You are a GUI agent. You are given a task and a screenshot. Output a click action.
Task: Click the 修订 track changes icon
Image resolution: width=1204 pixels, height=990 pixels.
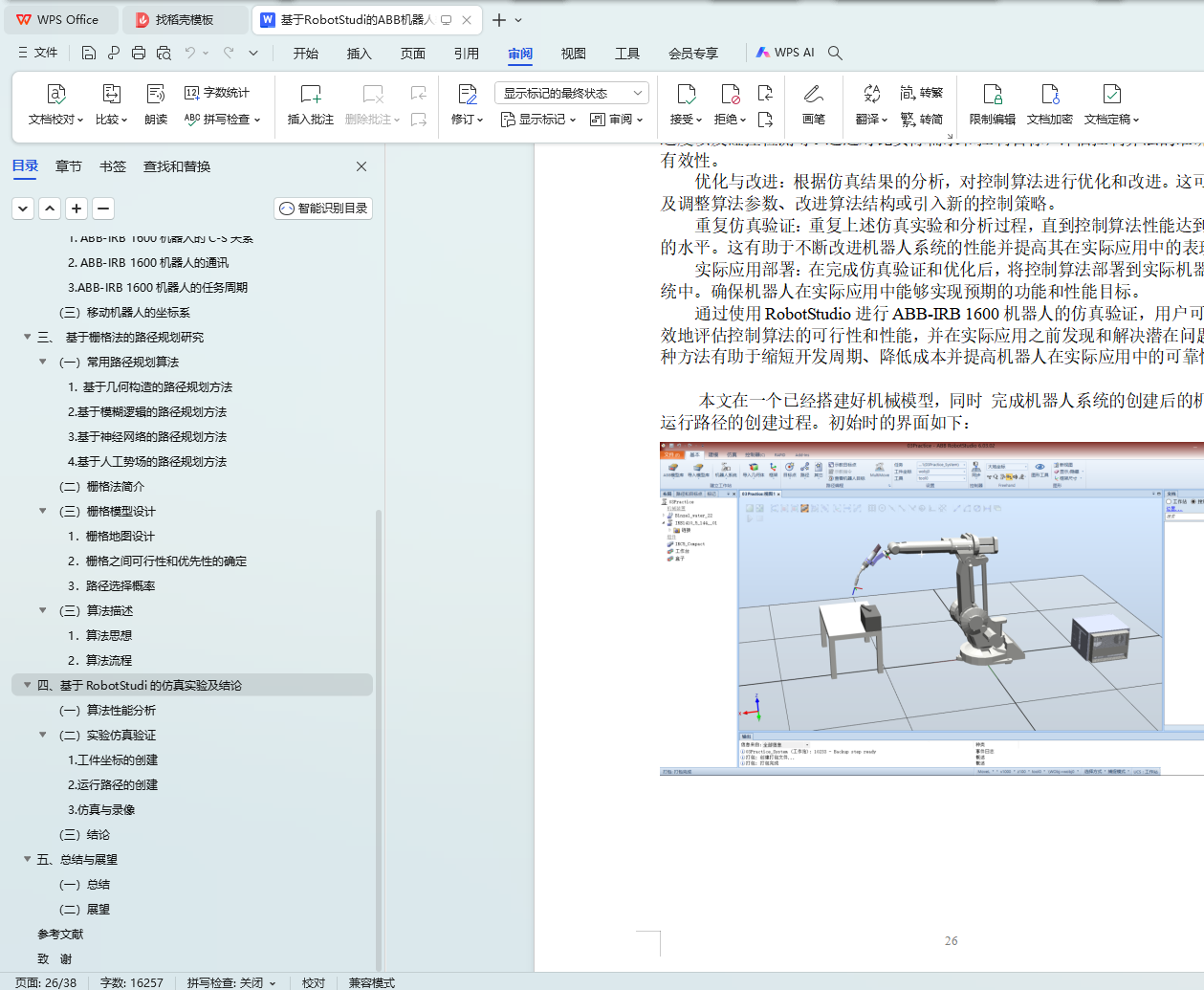[x=467, y=94]
